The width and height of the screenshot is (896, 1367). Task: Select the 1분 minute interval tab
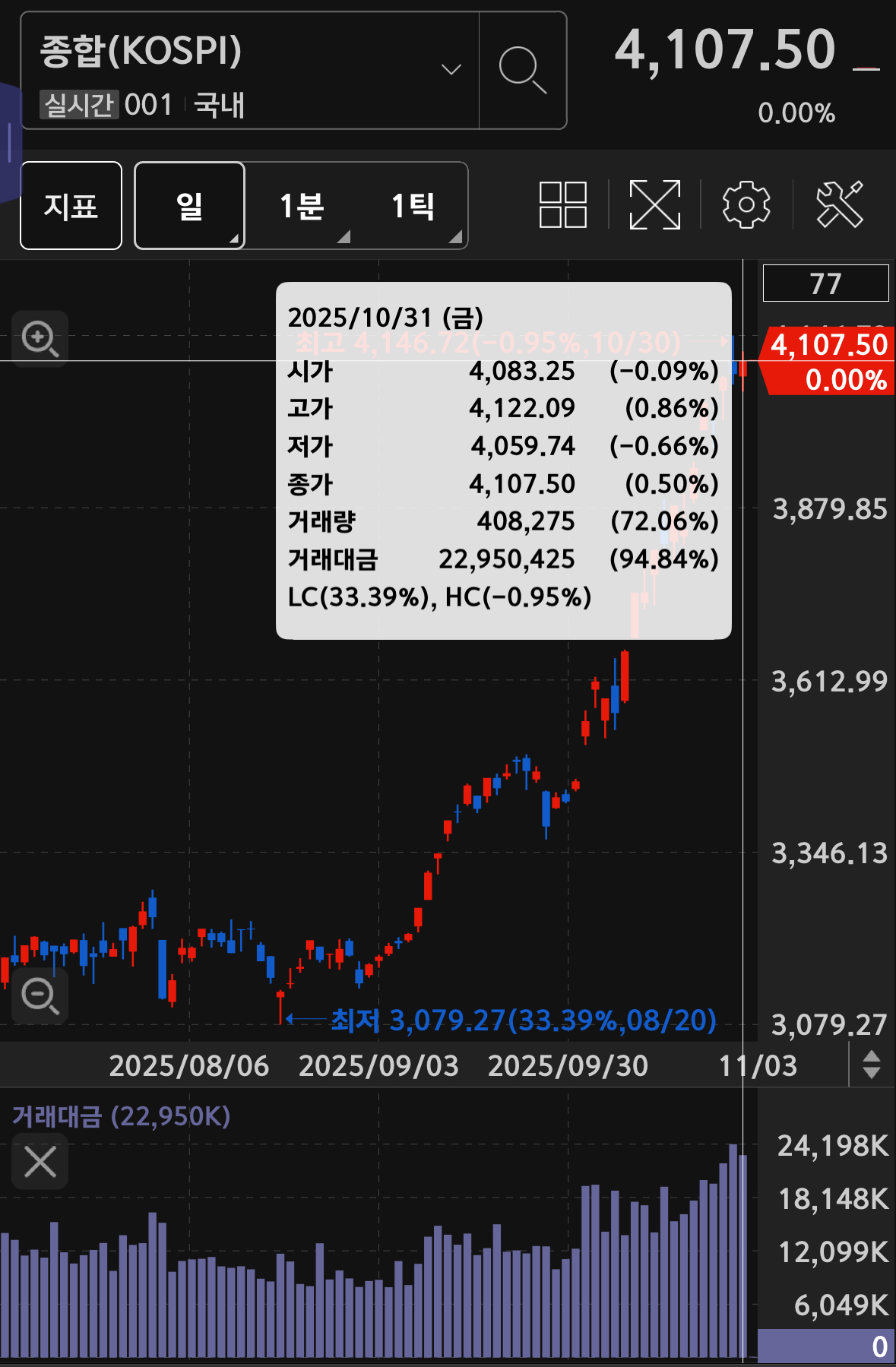(301, 205)
